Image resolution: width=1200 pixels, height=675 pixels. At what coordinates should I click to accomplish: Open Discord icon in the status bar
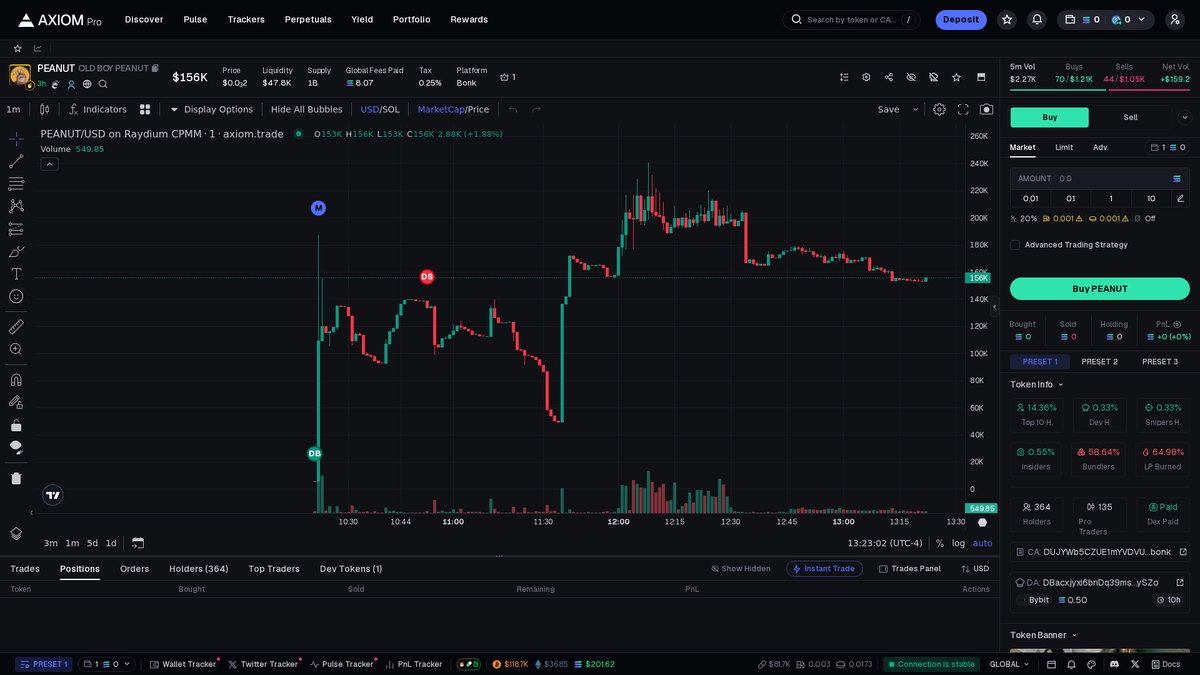[1114, 664]
